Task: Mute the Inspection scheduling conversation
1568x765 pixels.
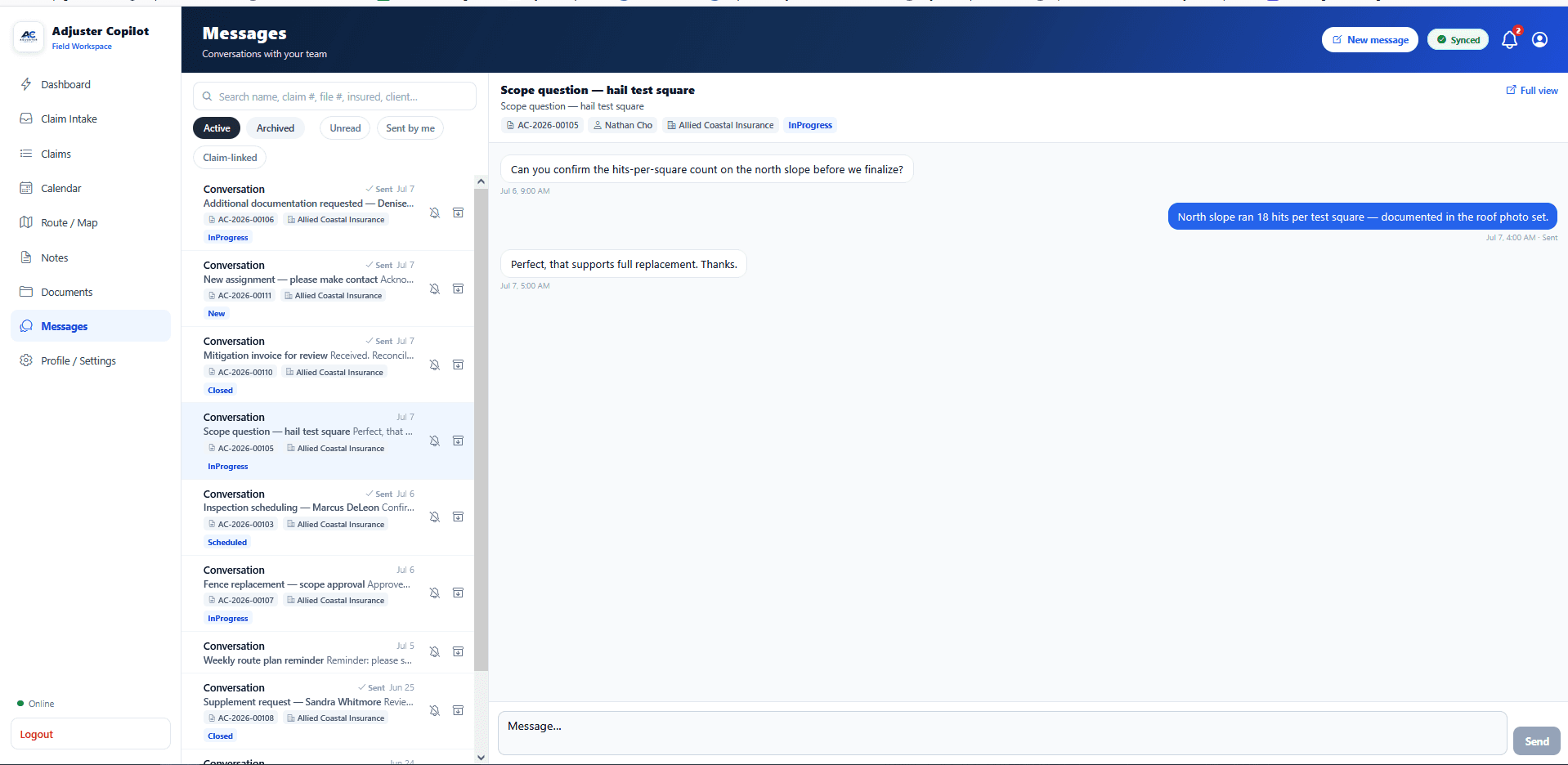Action: [x=435, y=517]
